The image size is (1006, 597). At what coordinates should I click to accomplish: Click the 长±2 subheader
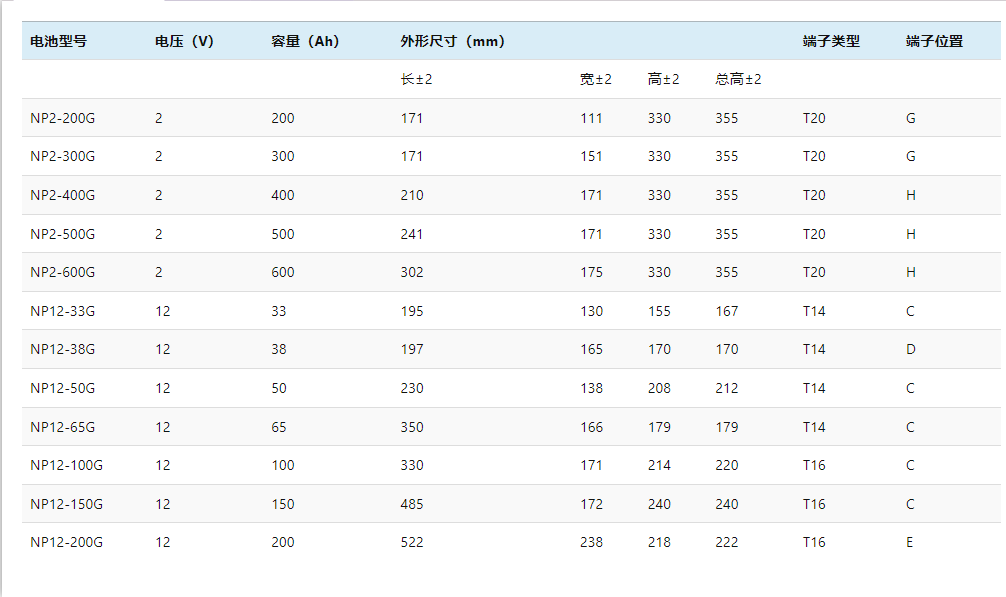pyautogui.click(x=416, y=79)
